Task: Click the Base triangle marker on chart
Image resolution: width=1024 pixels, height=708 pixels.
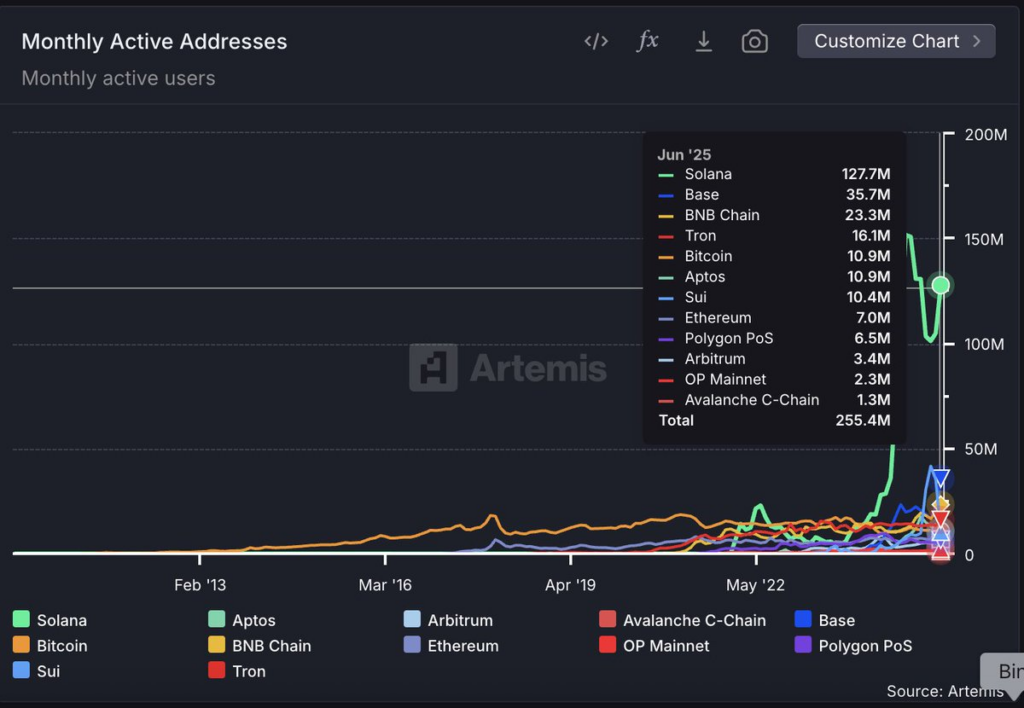Action: click(x=940, y=479)
